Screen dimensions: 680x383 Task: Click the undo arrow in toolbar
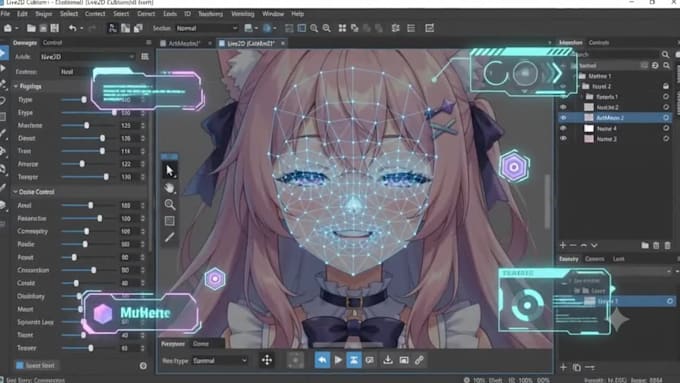tap(72, 28)
